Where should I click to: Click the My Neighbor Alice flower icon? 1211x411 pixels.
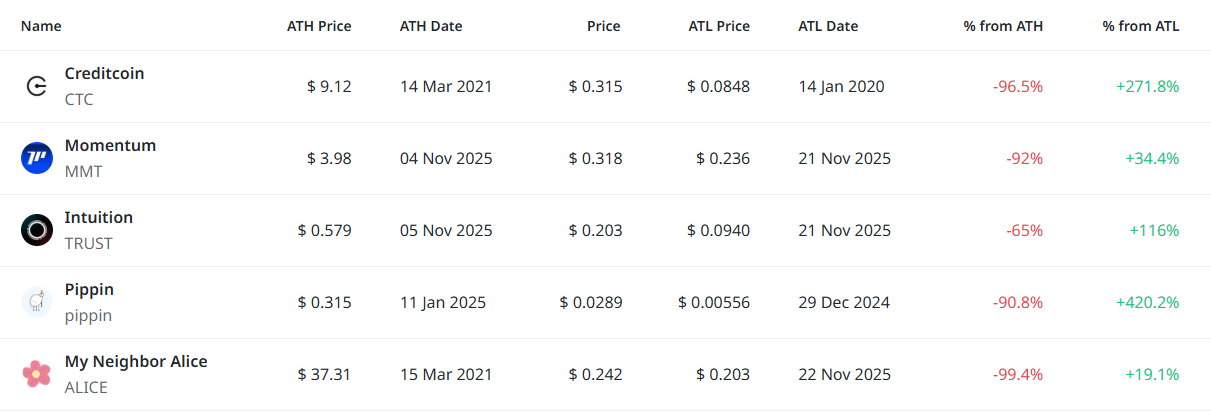[36, 374]
